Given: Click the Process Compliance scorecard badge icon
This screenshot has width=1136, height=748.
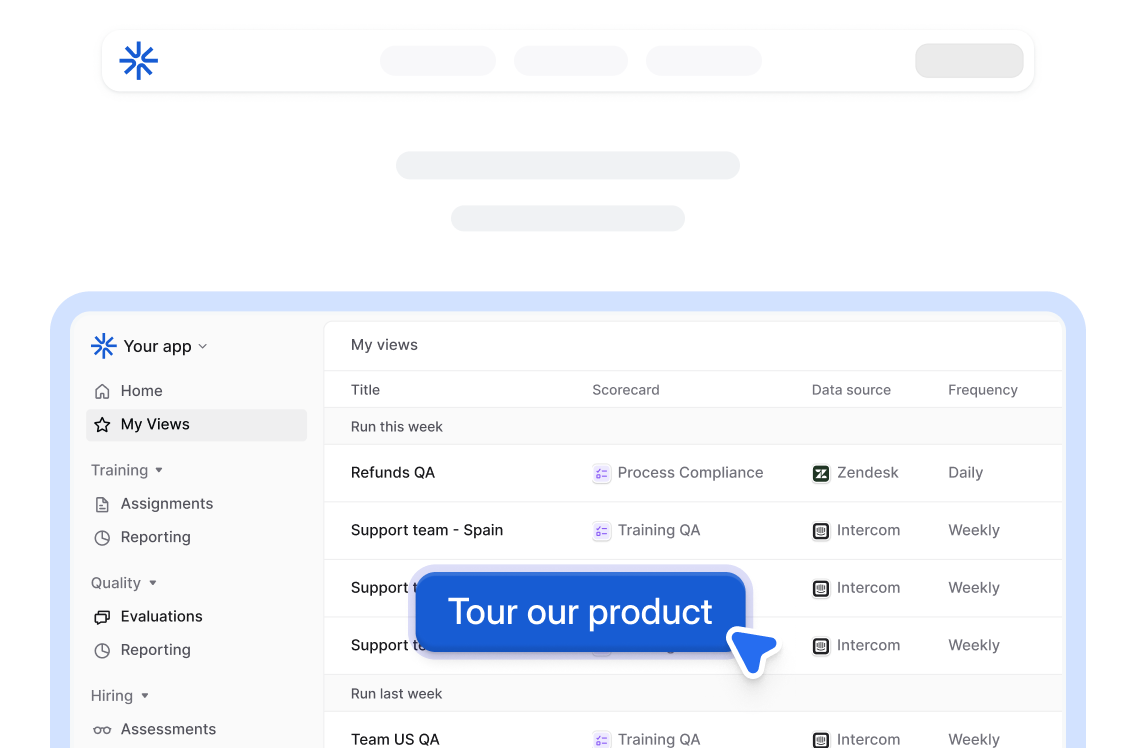Looking at the screenshot, I should [x=601, y=473].
